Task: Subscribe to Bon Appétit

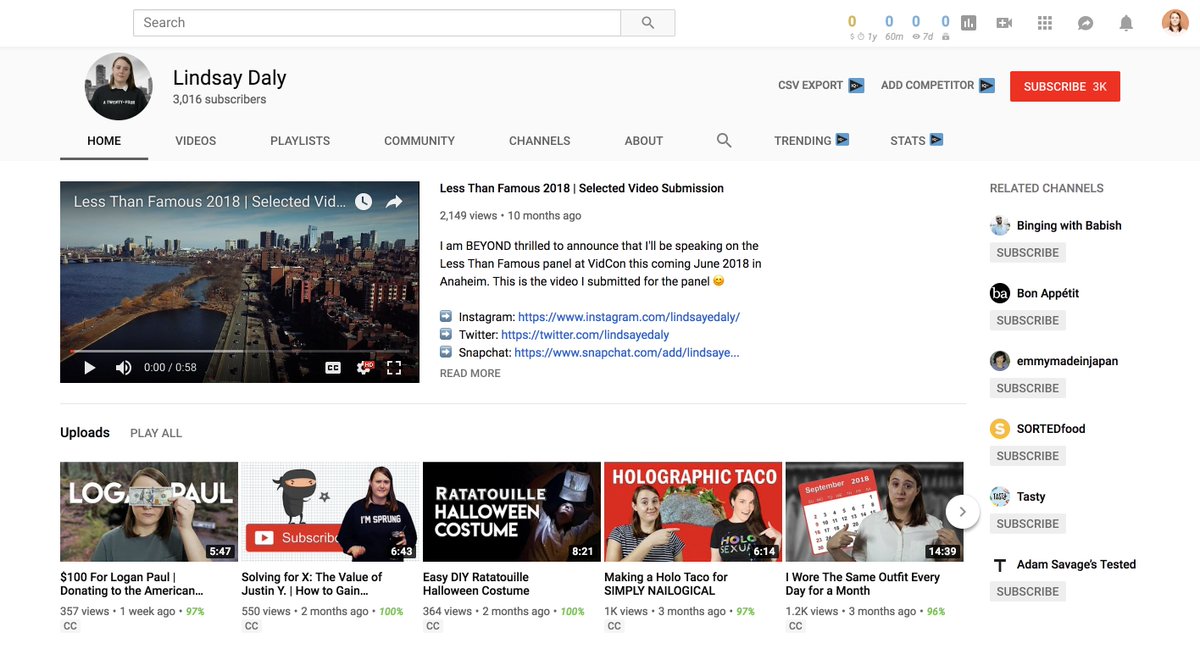Action: [1027, 321]
